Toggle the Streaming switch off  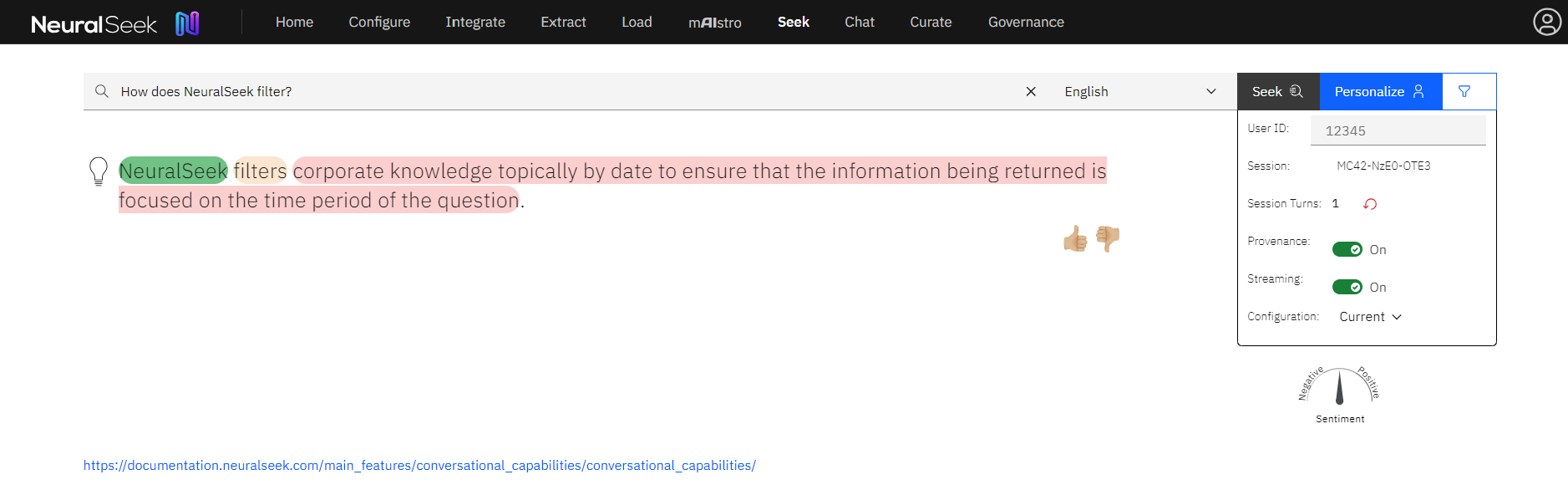[x=1347, y=288]
